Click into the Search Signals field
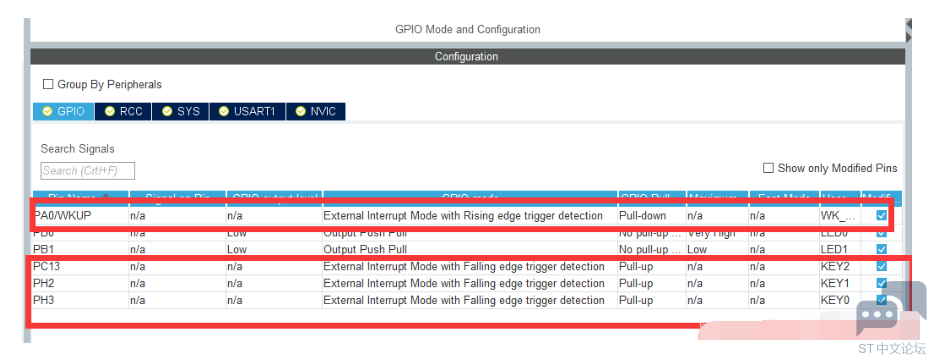935x364 pixels. tap(88, 171)
